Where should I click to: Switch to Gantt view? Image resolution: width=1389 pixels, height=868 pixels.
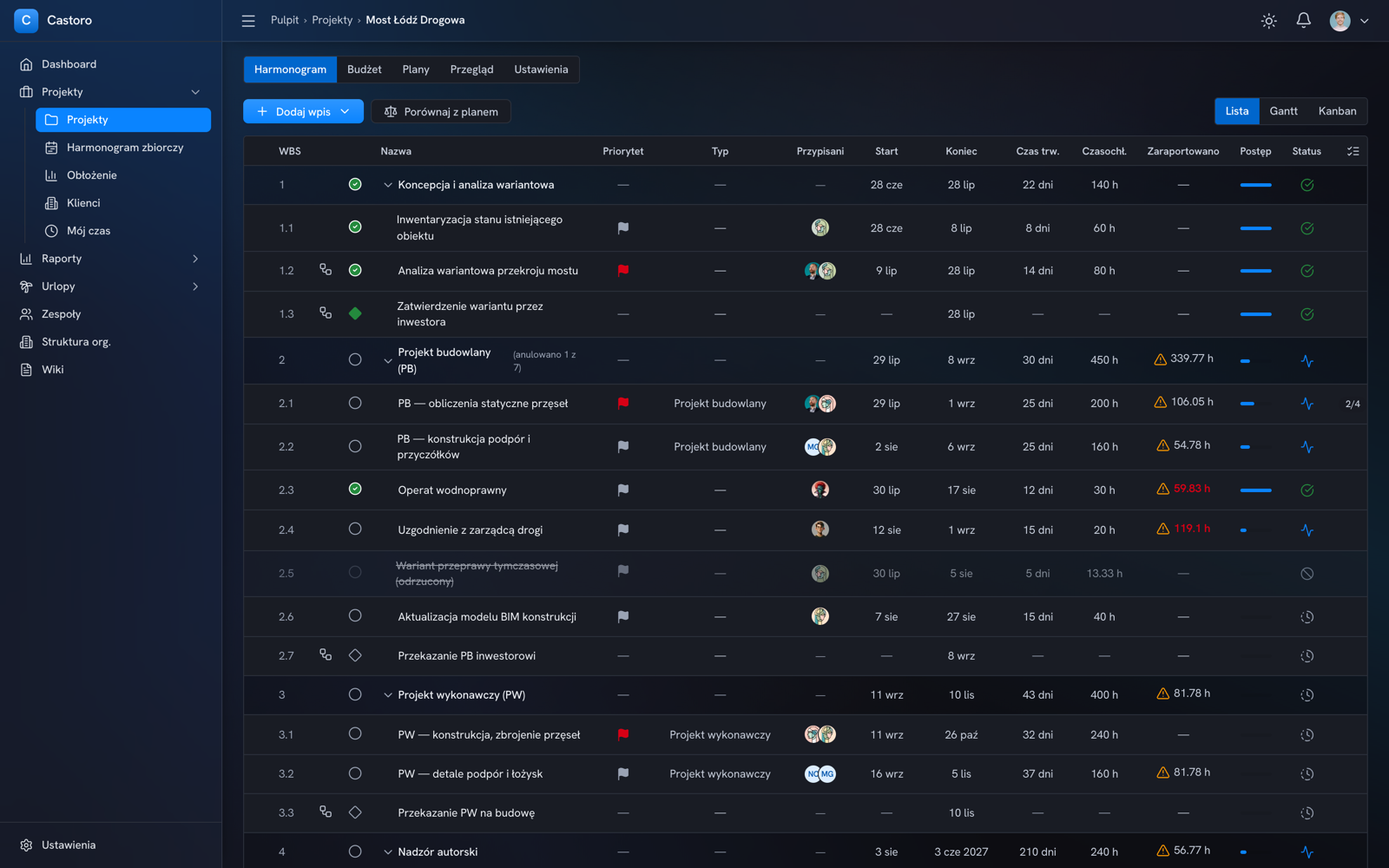[1283, 111]
